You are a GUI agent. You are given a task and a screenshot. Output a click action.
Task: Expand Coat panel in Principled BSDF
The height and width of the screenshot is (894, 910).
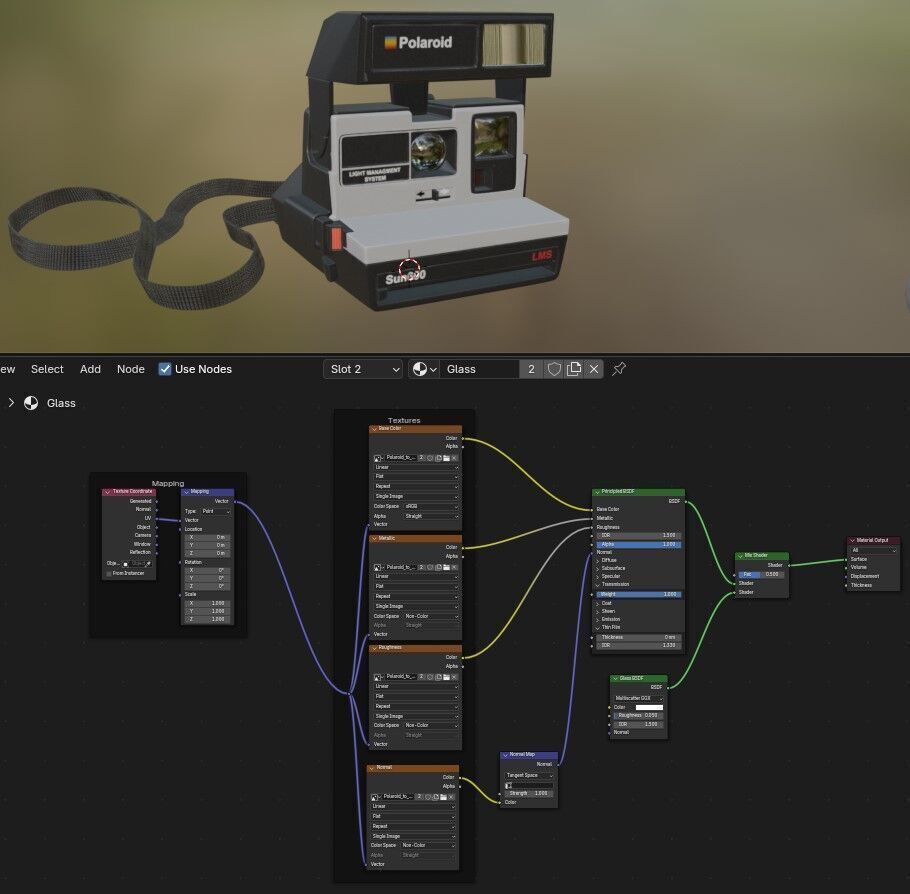click(598, 604)
